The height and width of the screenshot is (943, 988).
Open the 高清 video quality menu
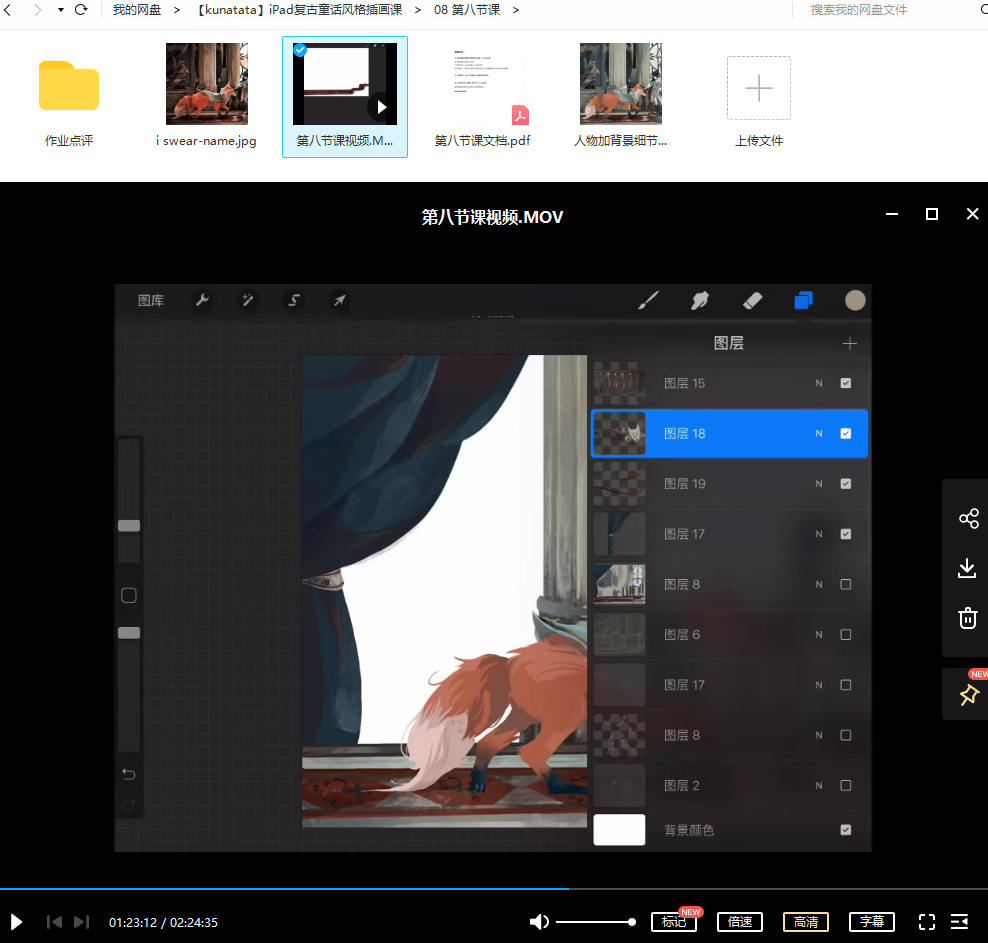[x=806, y=922]
